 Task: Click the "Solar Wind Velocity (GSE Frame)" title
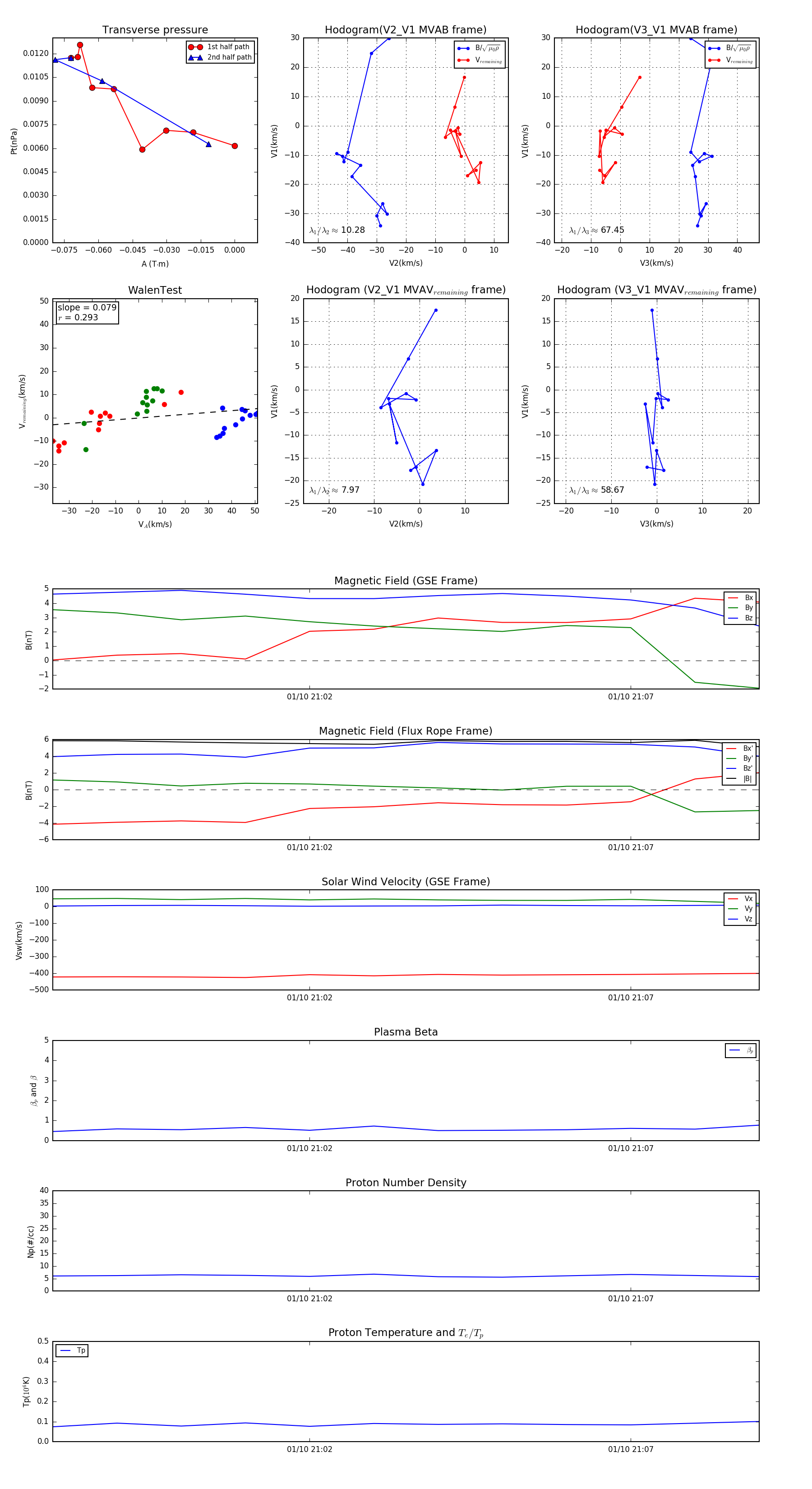tap(406, 882)
